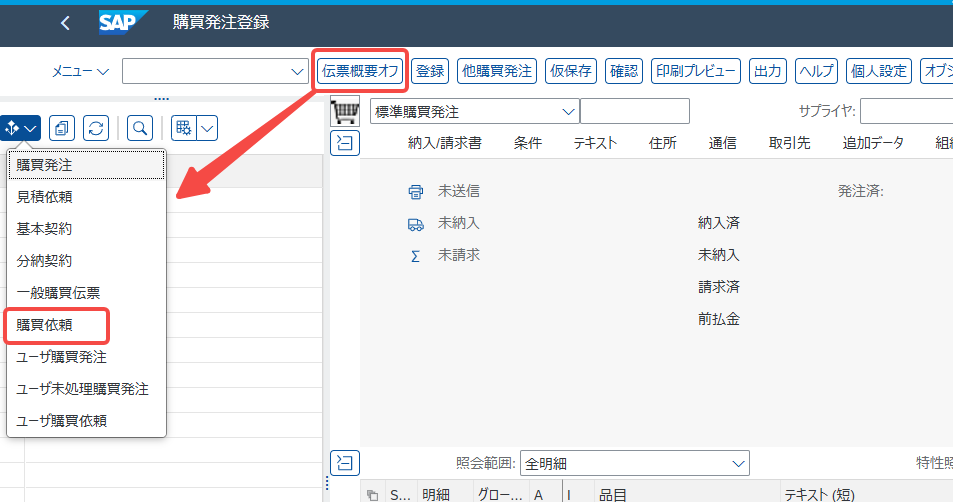The height and width of the screenshot is (502, 953).
Task: Click the copy documents icon in overview toolbar
Action: click(62, 128)
